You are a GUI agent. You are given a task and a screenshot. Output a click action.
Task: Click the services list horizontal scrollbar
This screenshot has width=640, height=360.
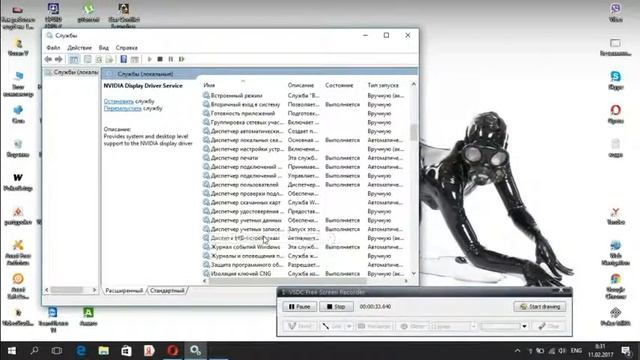click(287, 281)
